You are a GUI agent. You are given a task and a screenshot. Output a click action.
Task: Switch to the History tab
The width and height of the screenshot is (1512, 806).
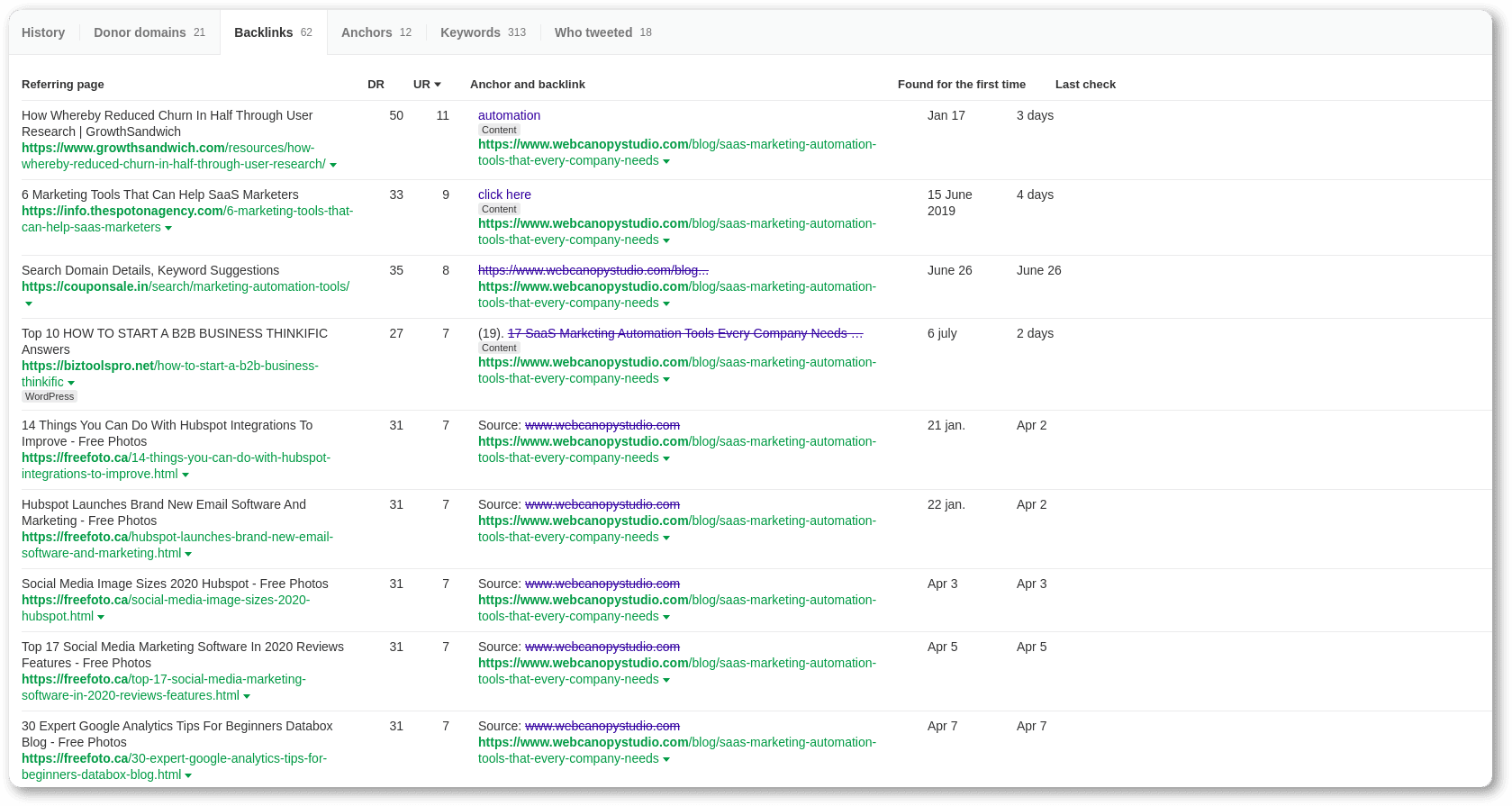pos(43,32)
